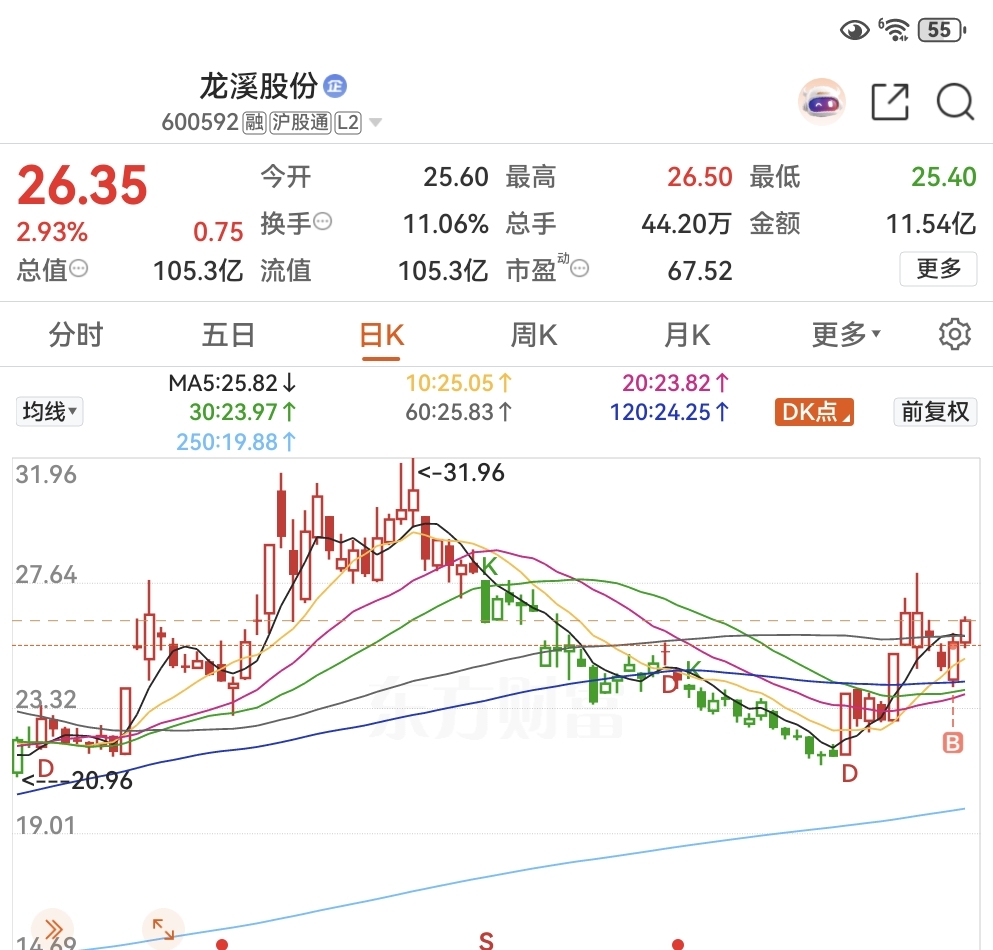Expand the 更多 period dropdown tab
Screen dimensions: 993x950
[846, 334]
